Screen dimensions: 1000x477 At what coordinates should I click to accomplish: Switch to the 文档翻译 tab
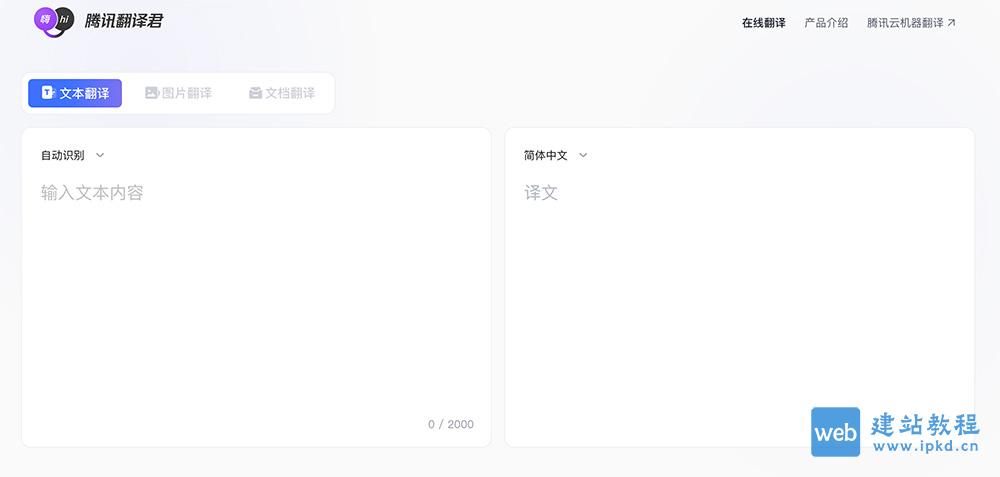(281, 93)
